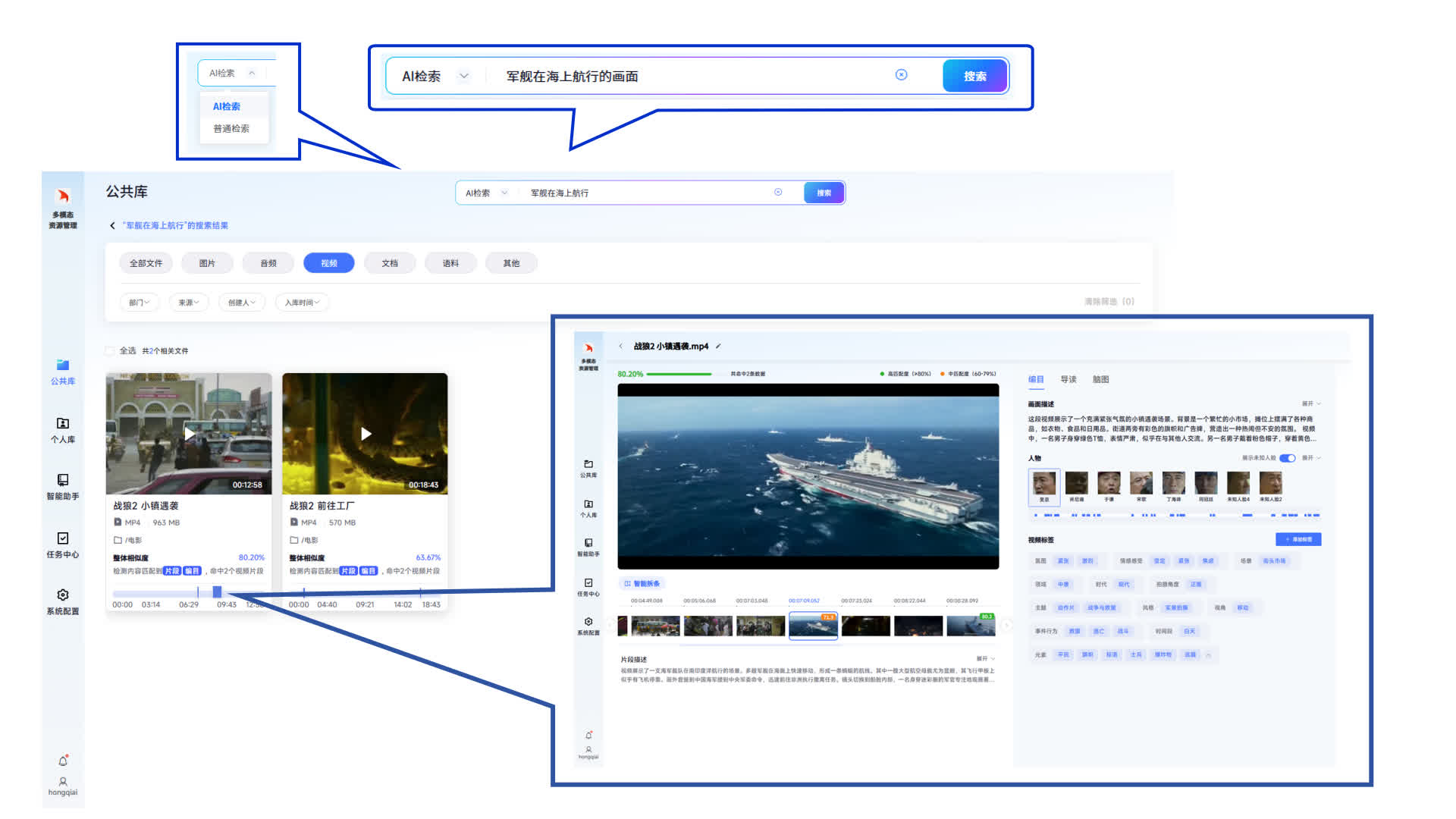The height and width of the screenshot is (819, 1456).
Task: Open the 创建人 filter dropdown
Action: click(242, 303)
